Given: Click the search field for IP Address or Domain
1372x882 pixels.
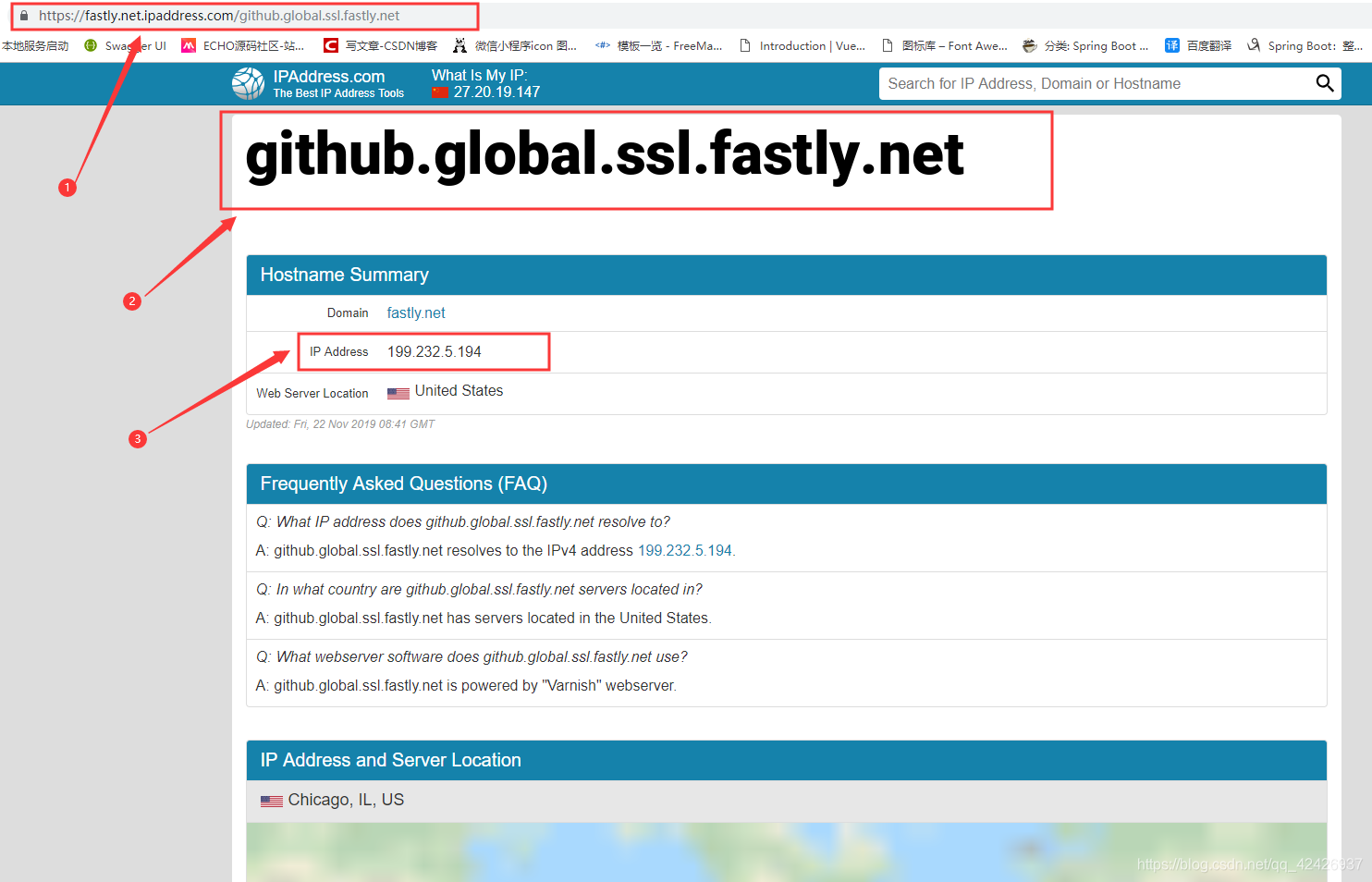Looking at the screenshot, I should click(1096, 83).
